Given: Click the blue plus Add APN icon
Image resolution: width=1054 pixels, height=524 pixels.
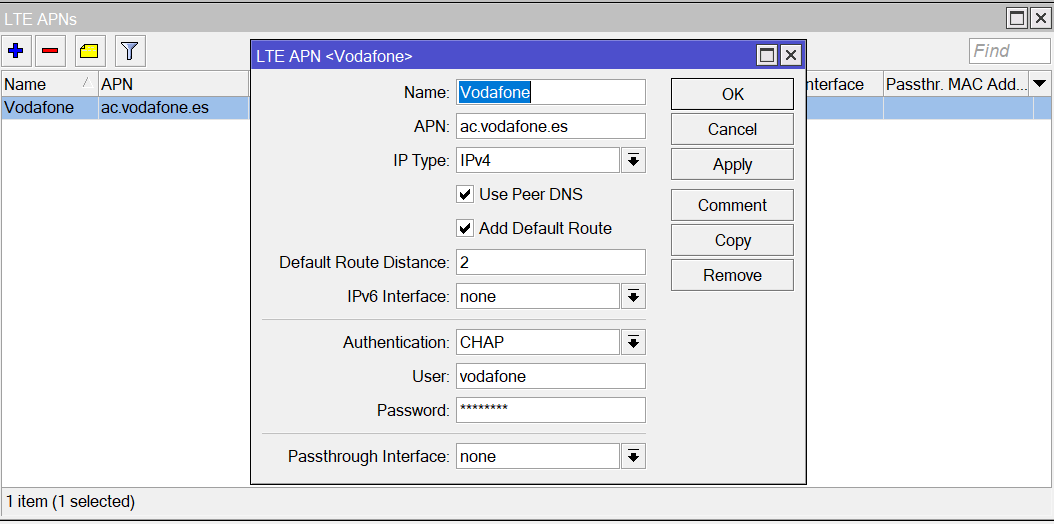Looking at the screenshot, I should coord(15,50).
